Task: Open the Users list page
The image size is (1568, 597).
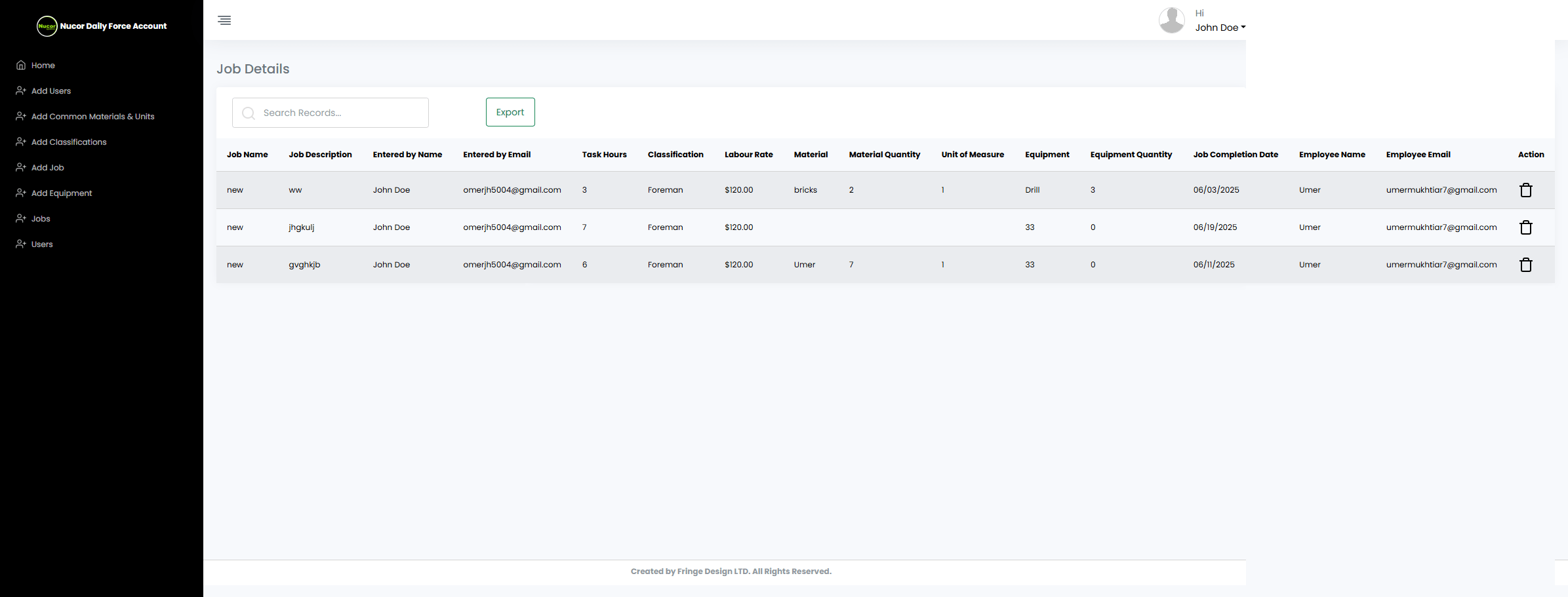Action: [42, 244]
